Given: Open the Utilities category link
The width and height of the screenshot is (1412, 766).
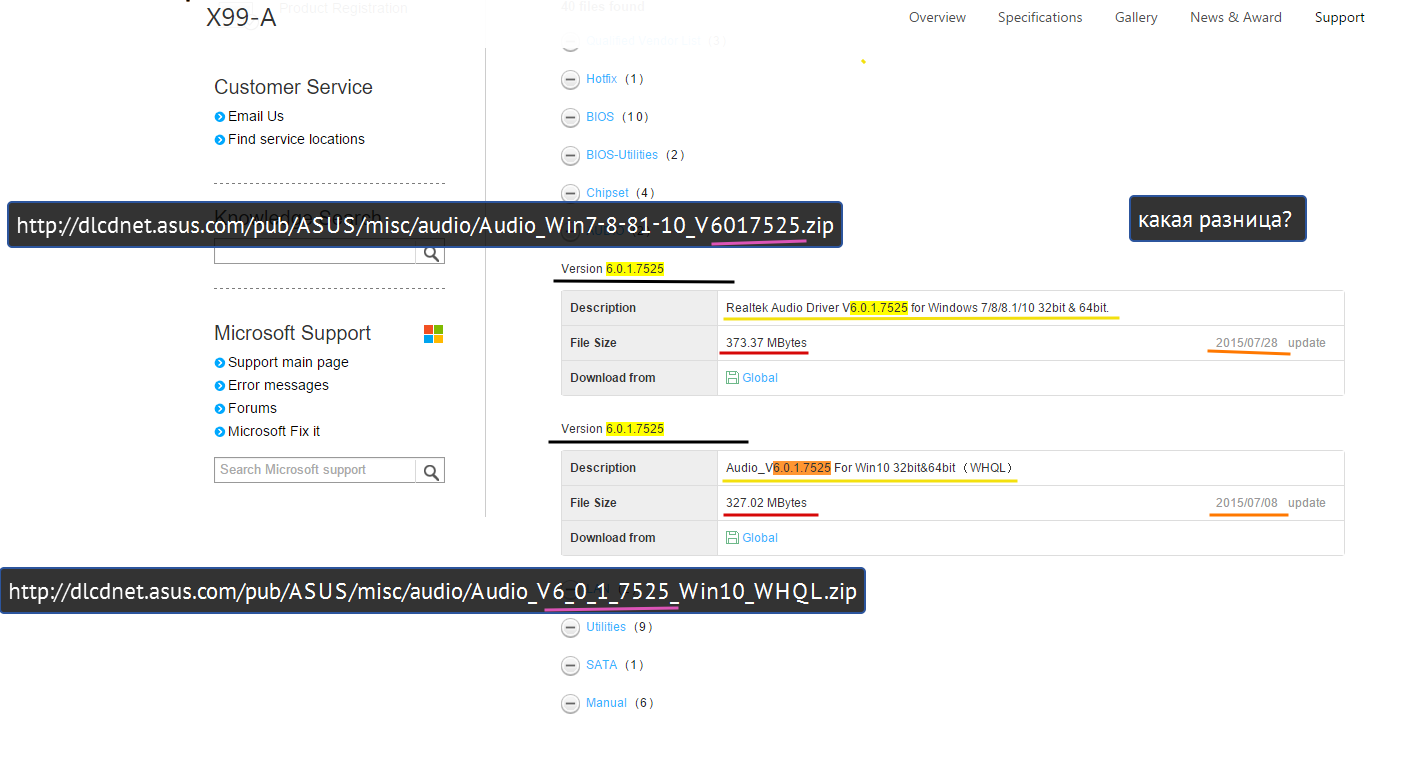Looking at the screenshot, I should click(606, 627).
